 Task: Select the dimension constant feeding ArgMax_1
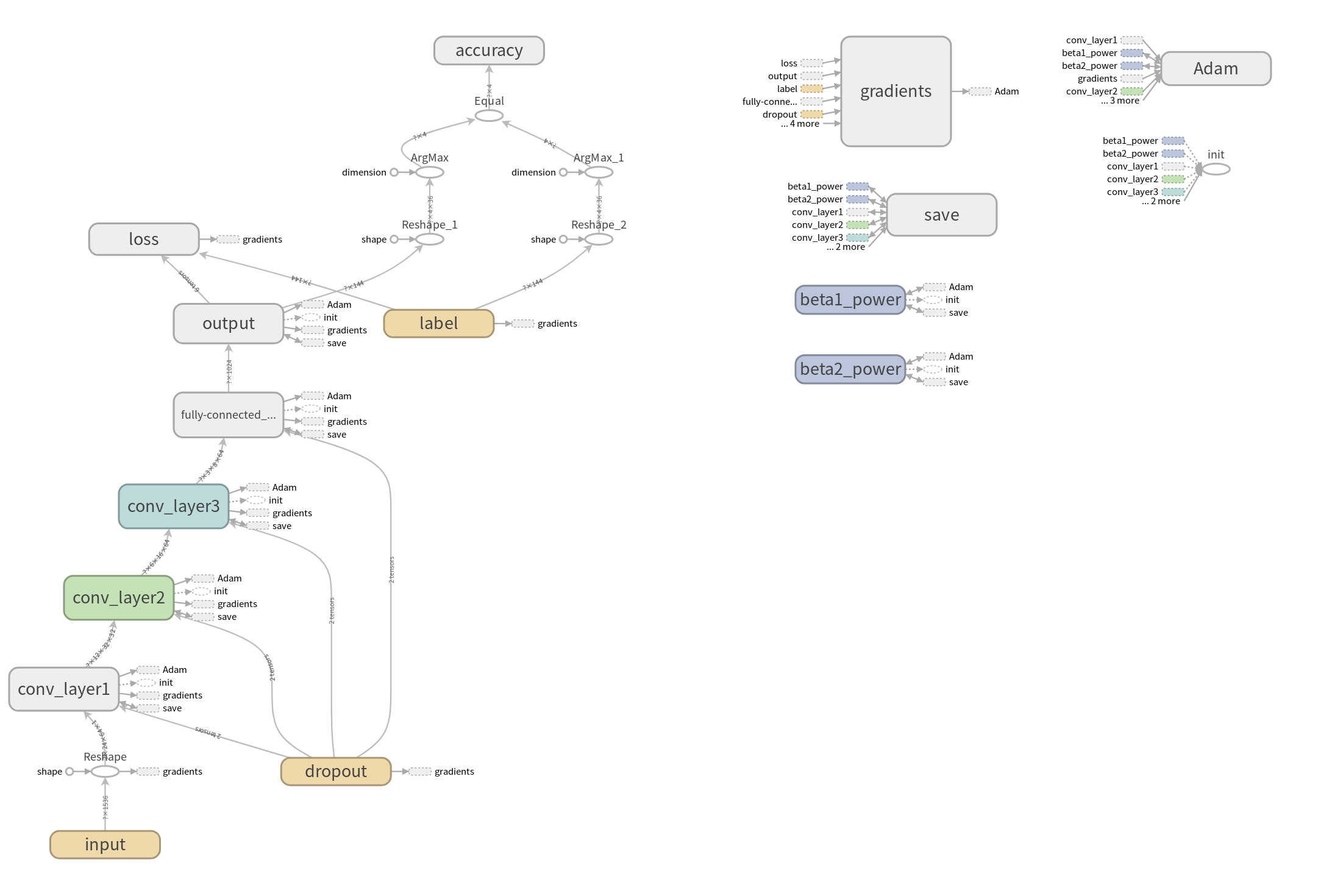click(x=563, y=172)
